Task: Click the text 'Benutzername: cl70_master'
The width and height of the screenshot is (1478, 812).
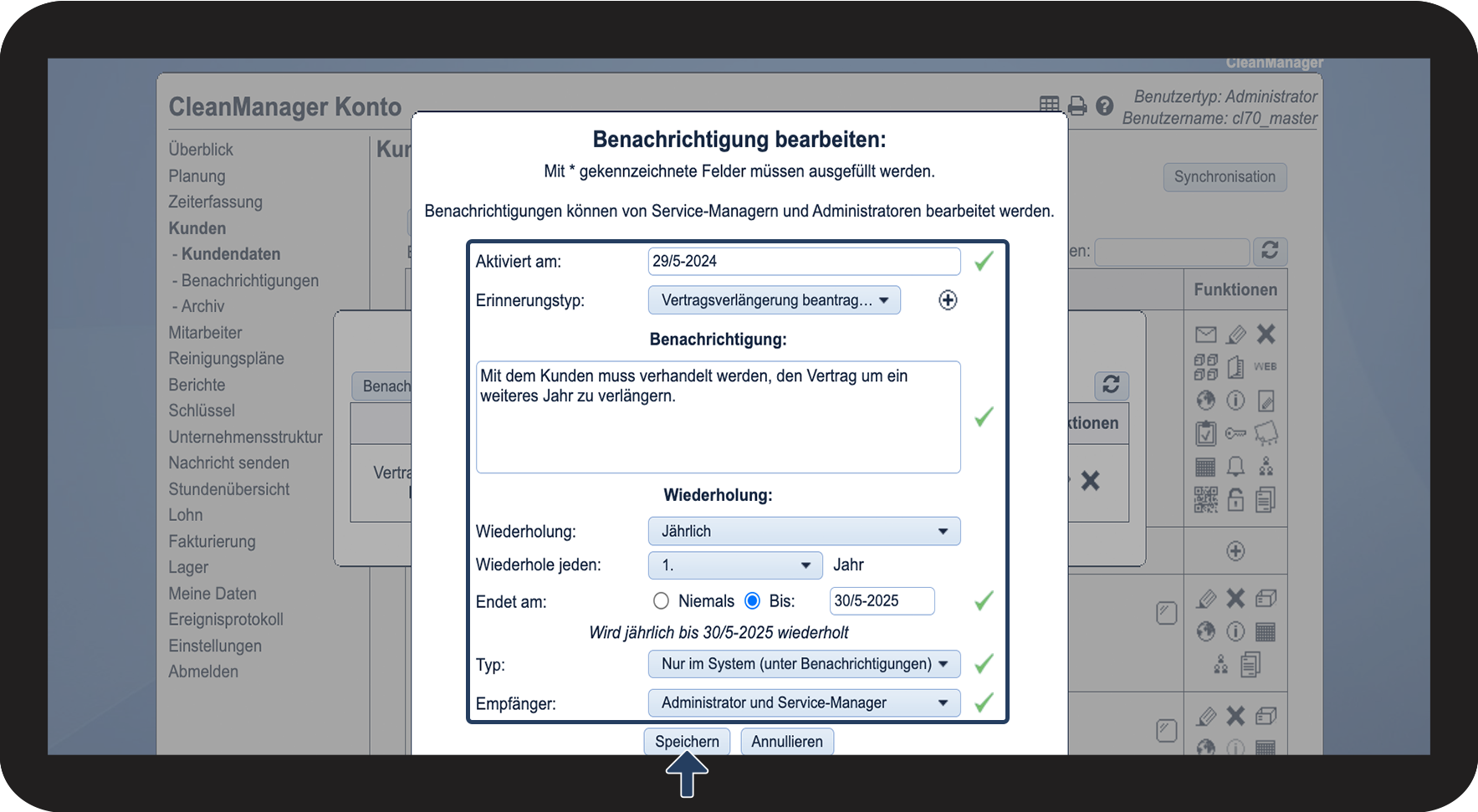Action: click(1220, 119)
